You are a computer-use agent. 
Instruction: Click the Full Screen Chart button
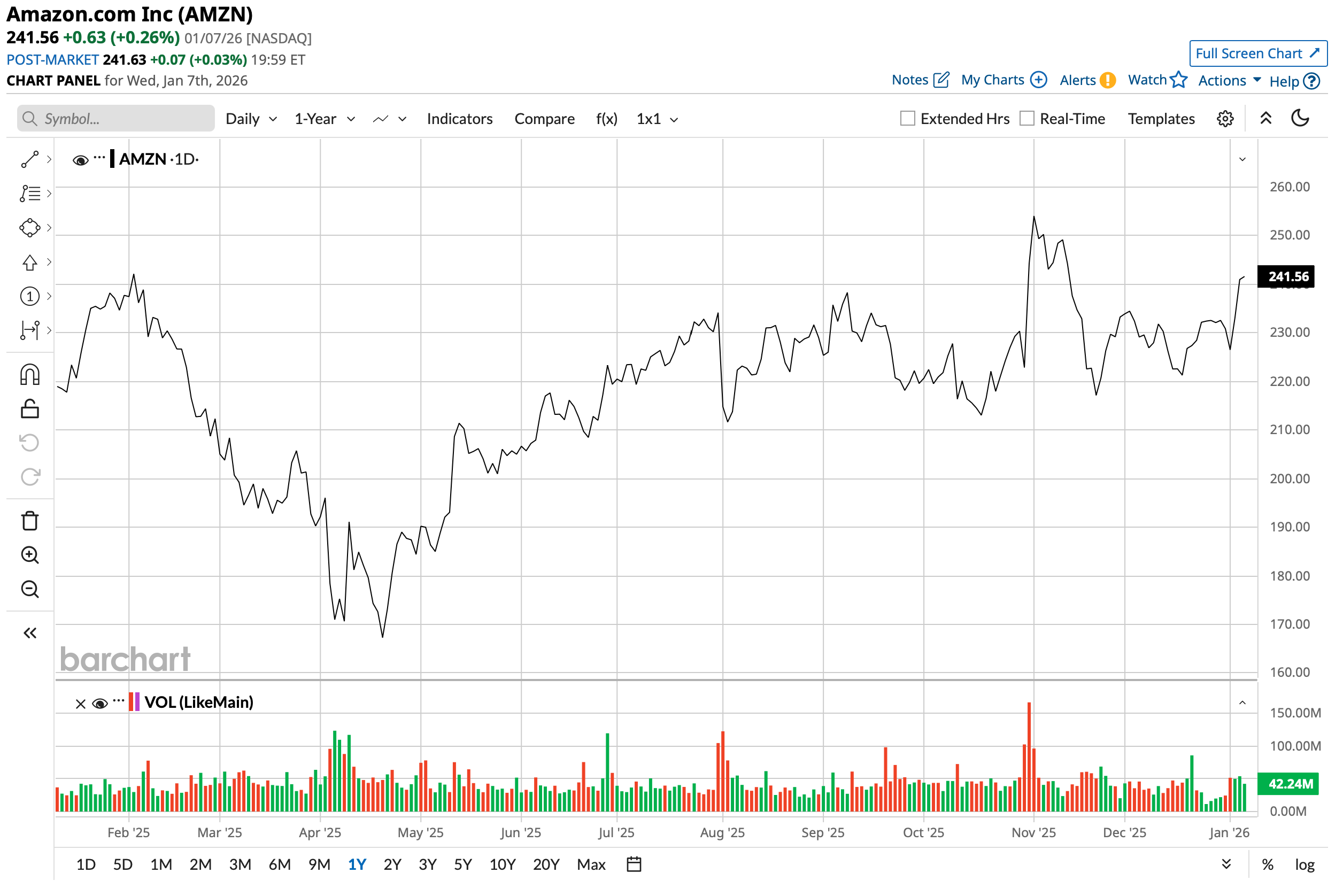pos(1259,53)
